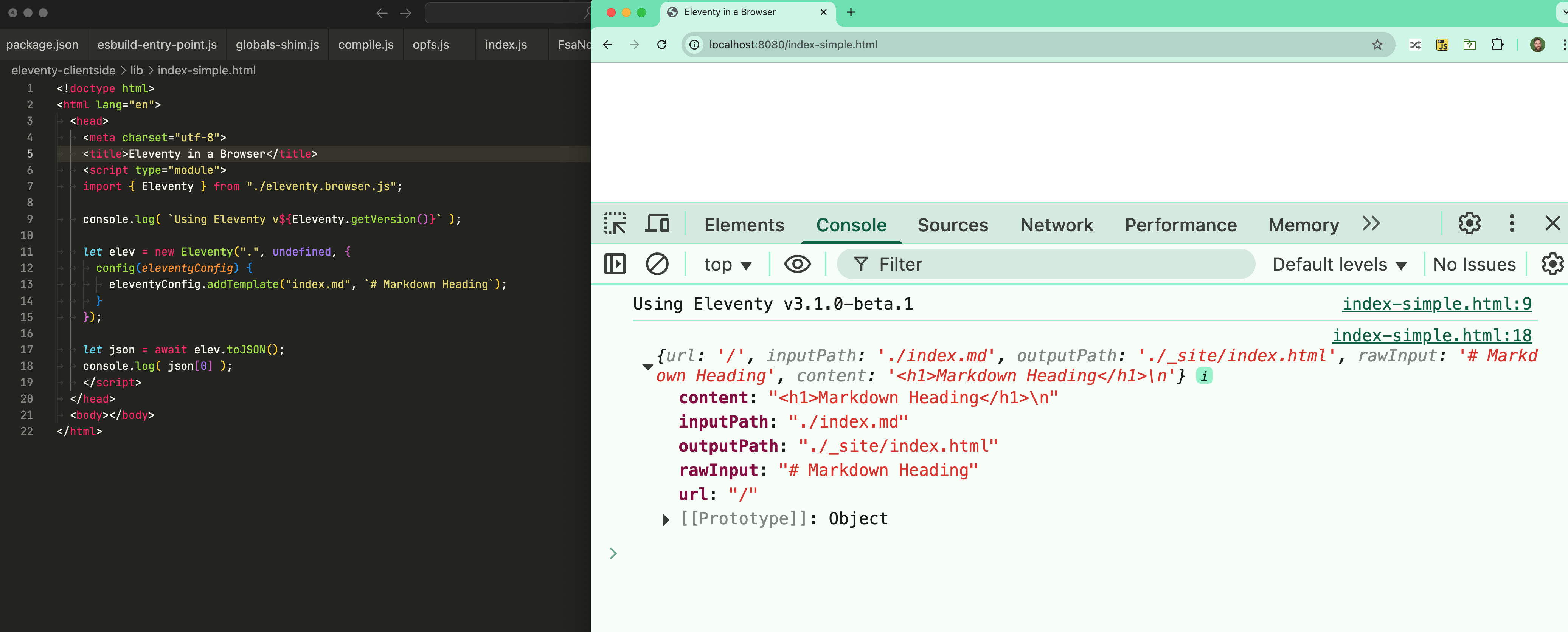
Task: Expand the [[Prototype]] Object entry
Action: click(x=666, y=519)
